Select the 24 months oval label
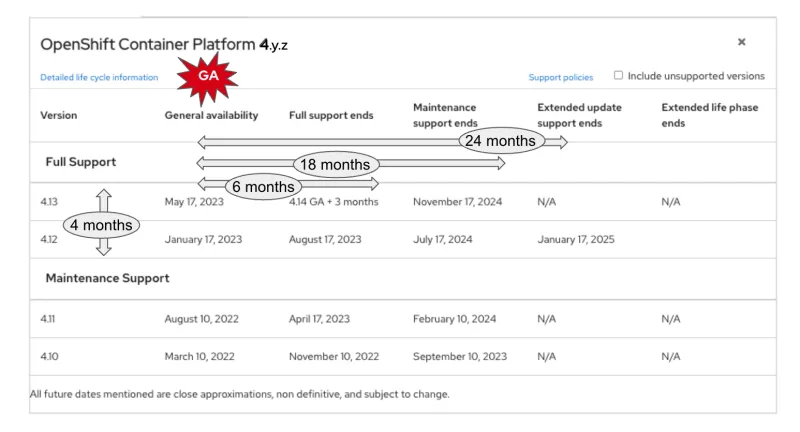The height and width of the screenshot is (432, 800). pos(499,141)
